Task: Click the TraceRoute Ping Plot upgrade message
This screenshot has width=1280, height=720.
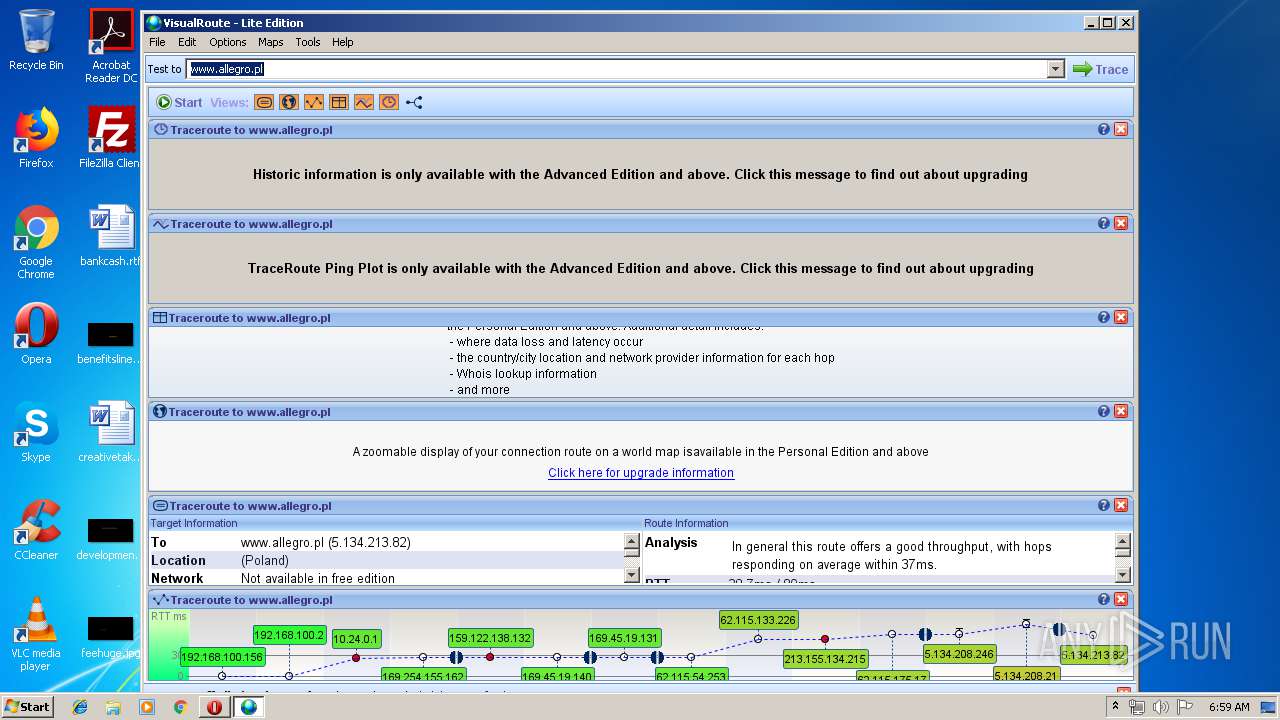Action: tap(640, 268)
